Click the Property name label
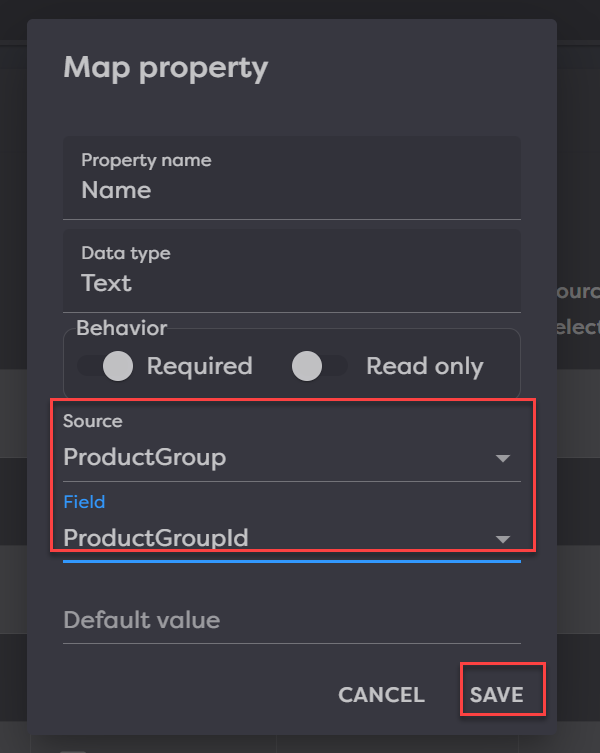Viewport: 600px width, 753px height. 146,160
